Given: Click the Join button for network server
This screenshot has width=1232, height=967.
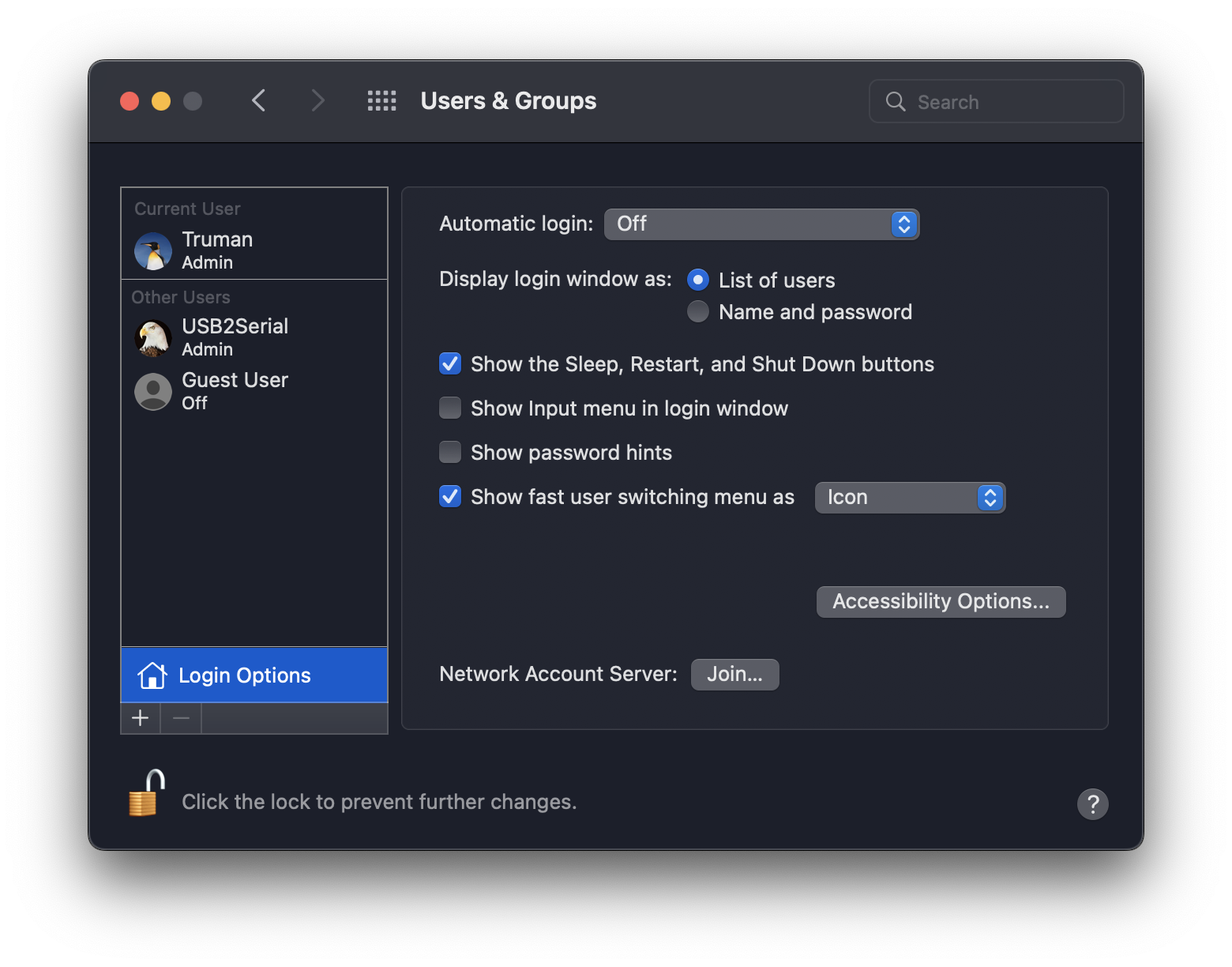Looking at the screenshot, I should click(734, 675).
